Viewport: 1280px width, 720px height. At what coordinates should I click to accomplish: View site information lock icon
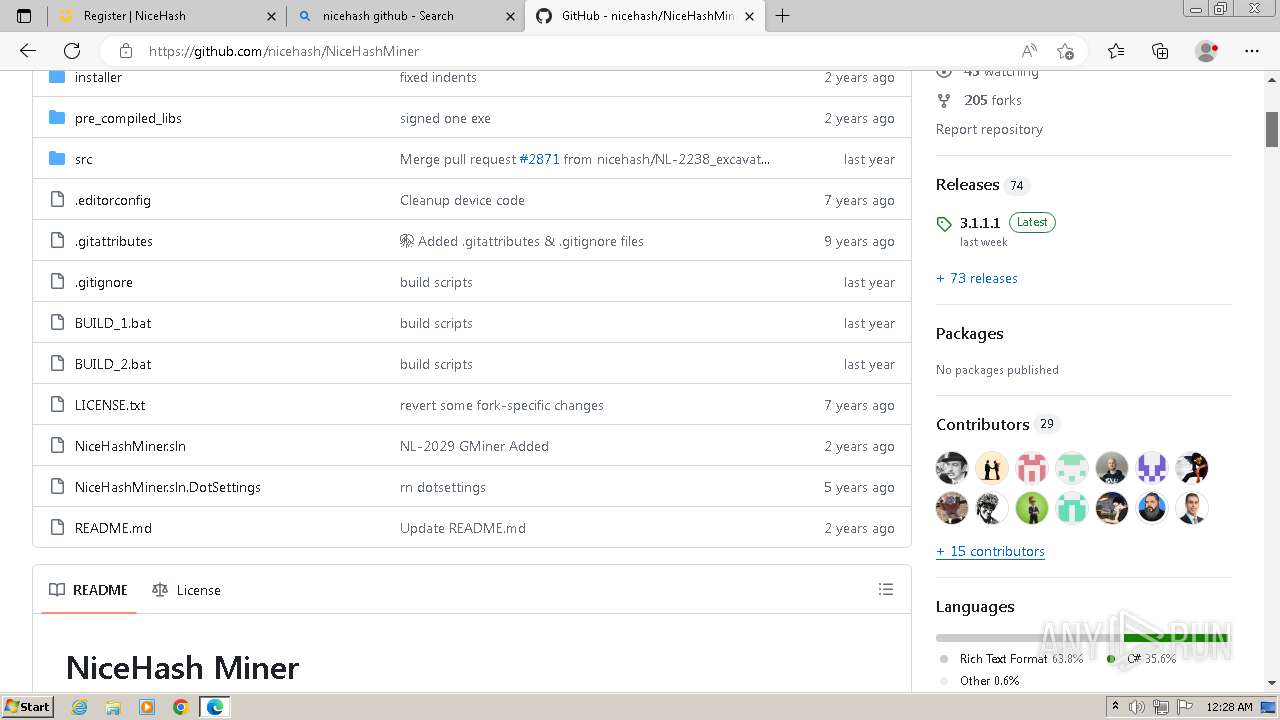coord(126,51)
